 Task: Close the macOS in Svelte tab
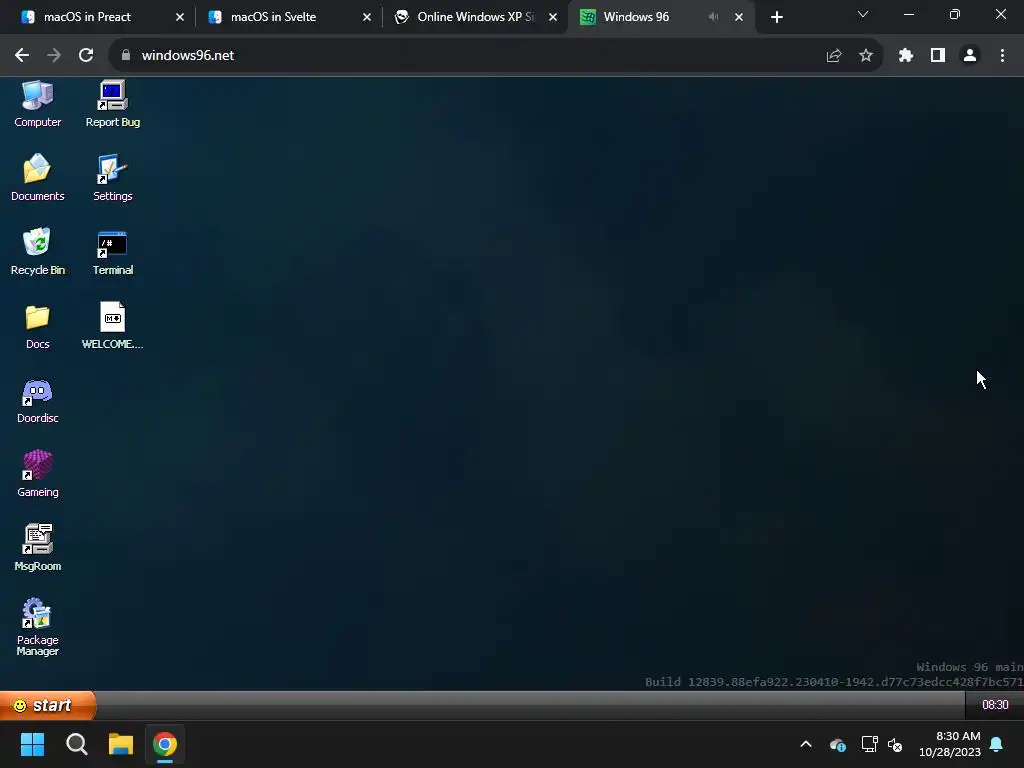coord(366,17)
